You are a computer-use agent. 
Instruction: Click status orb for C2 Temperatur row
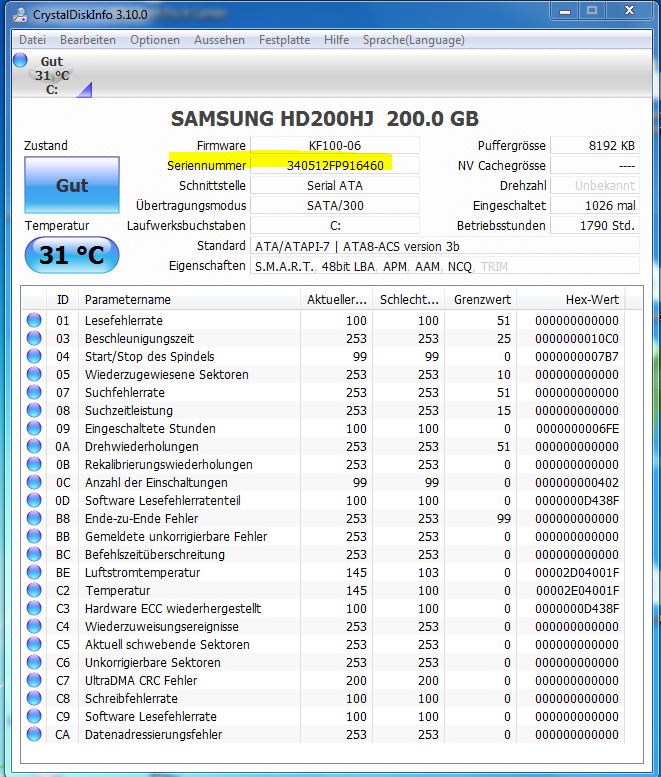(x=34, y=590)
